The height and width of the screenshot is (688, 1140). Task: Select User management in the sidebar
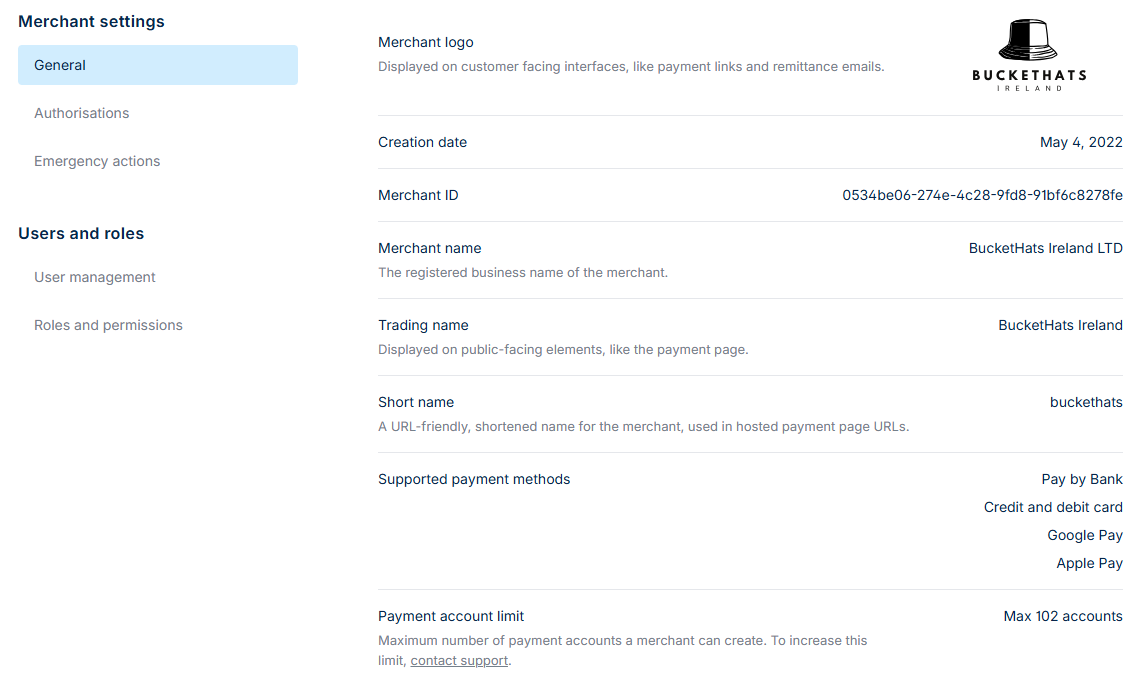click(x=95, y=277)
